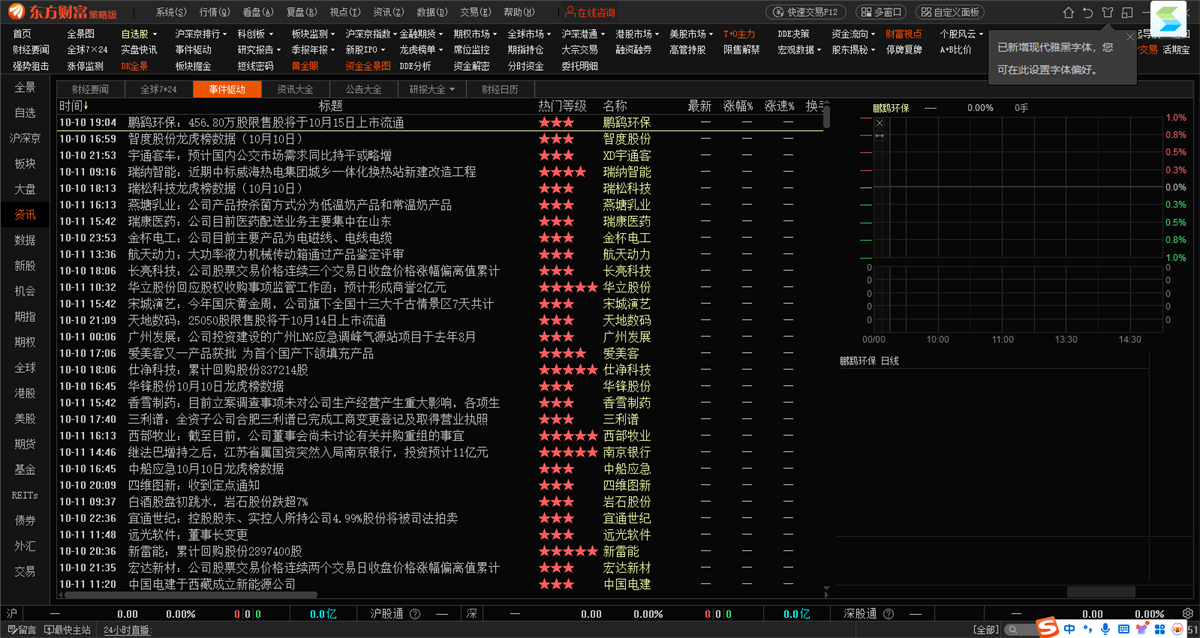Sort by the 热门等级 column header

click(562, 106)
